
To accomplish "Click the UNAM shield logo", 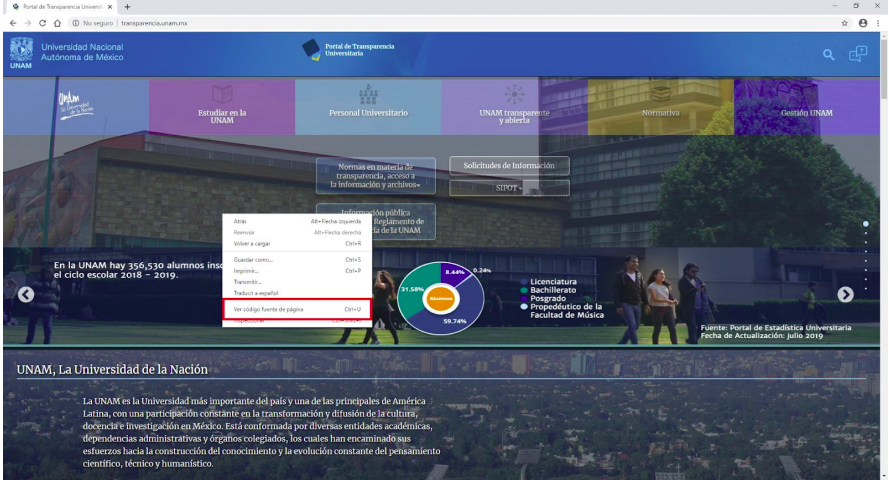I will (21, 53).
